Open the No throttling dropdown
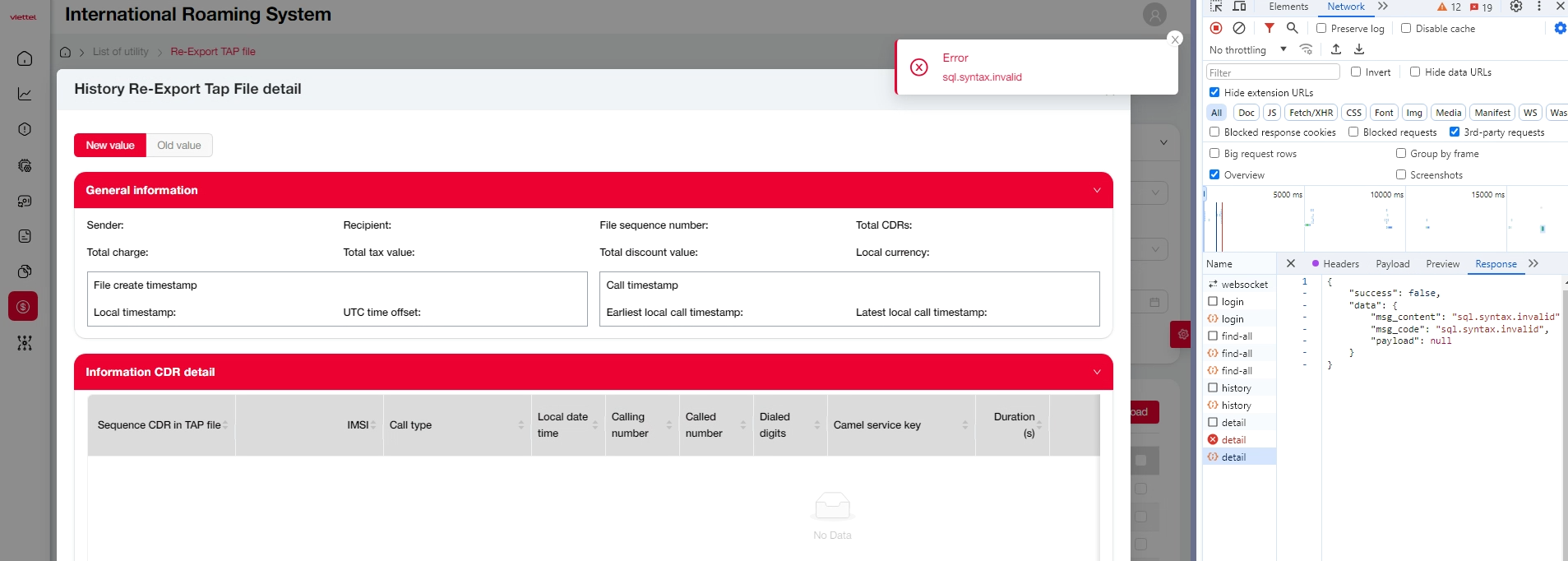1568x561 pixels. tap(1247, 50)
